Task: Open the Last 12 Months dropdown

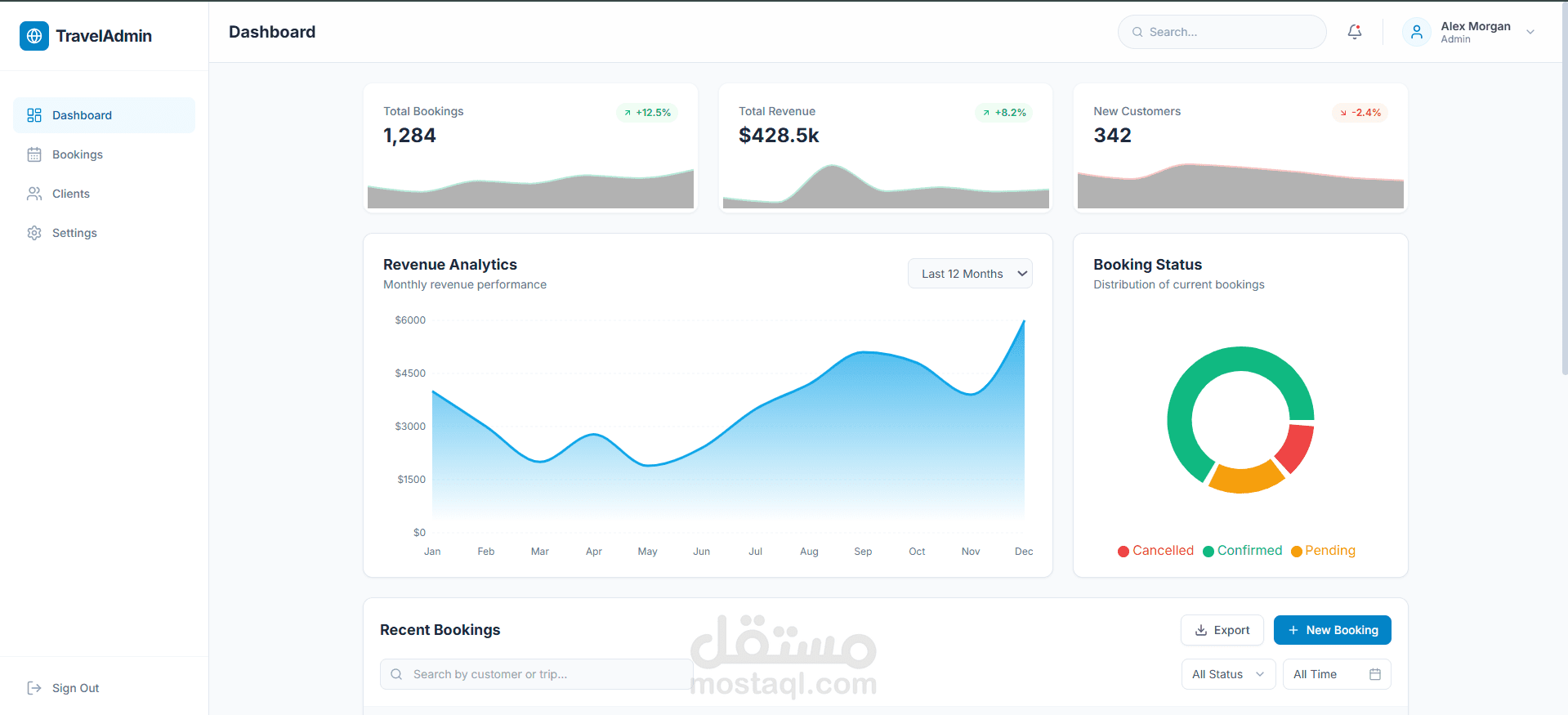Action: coord(970,274)
